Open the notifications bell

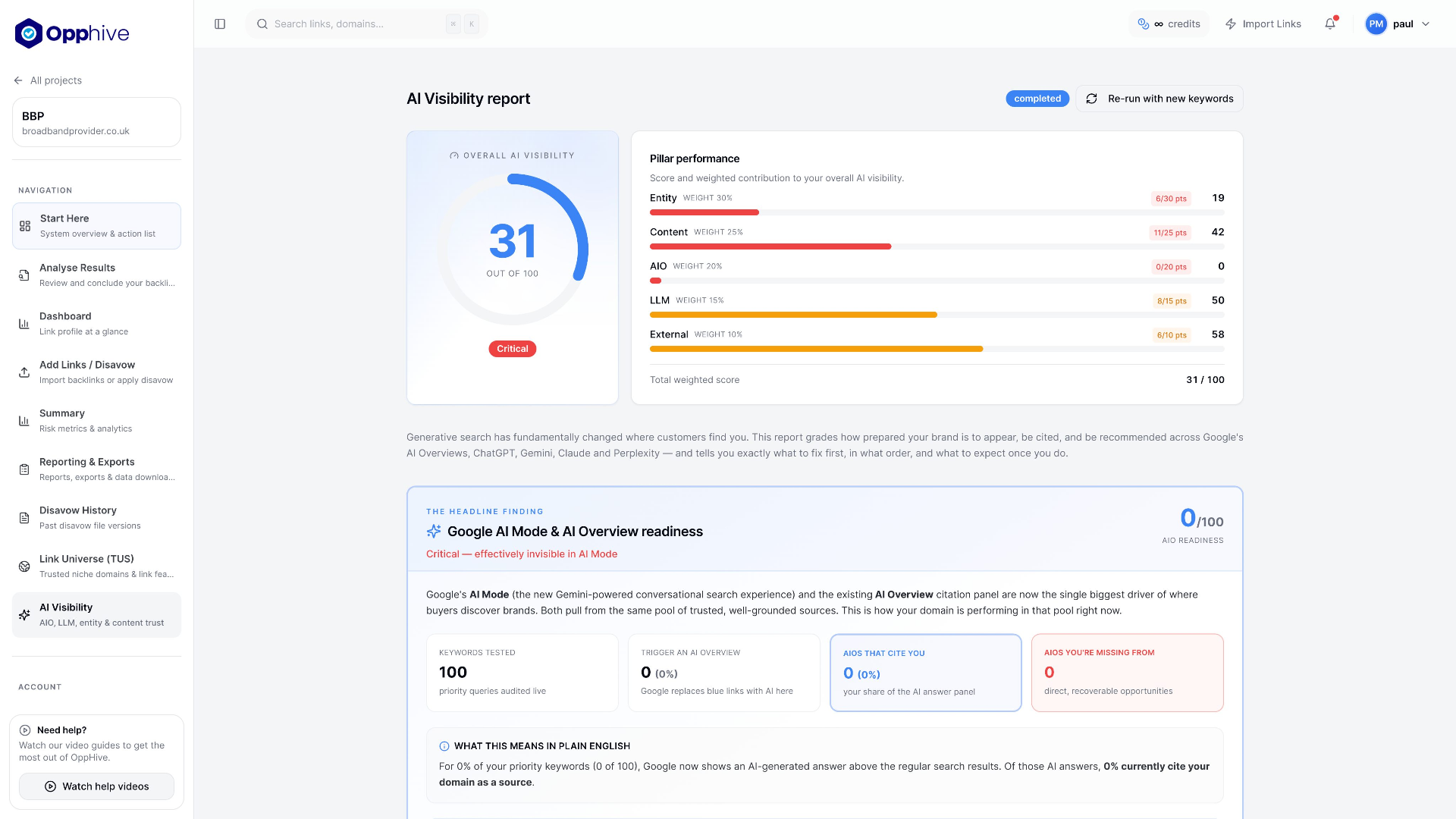(1330, 24)
